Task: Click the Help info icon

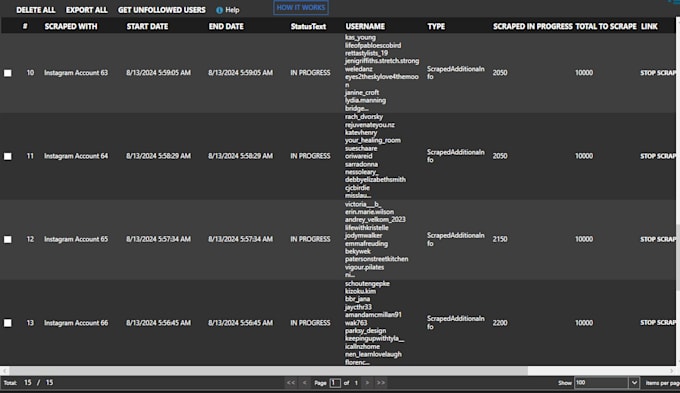Action: pyautogui.click(x=219, y=10)
